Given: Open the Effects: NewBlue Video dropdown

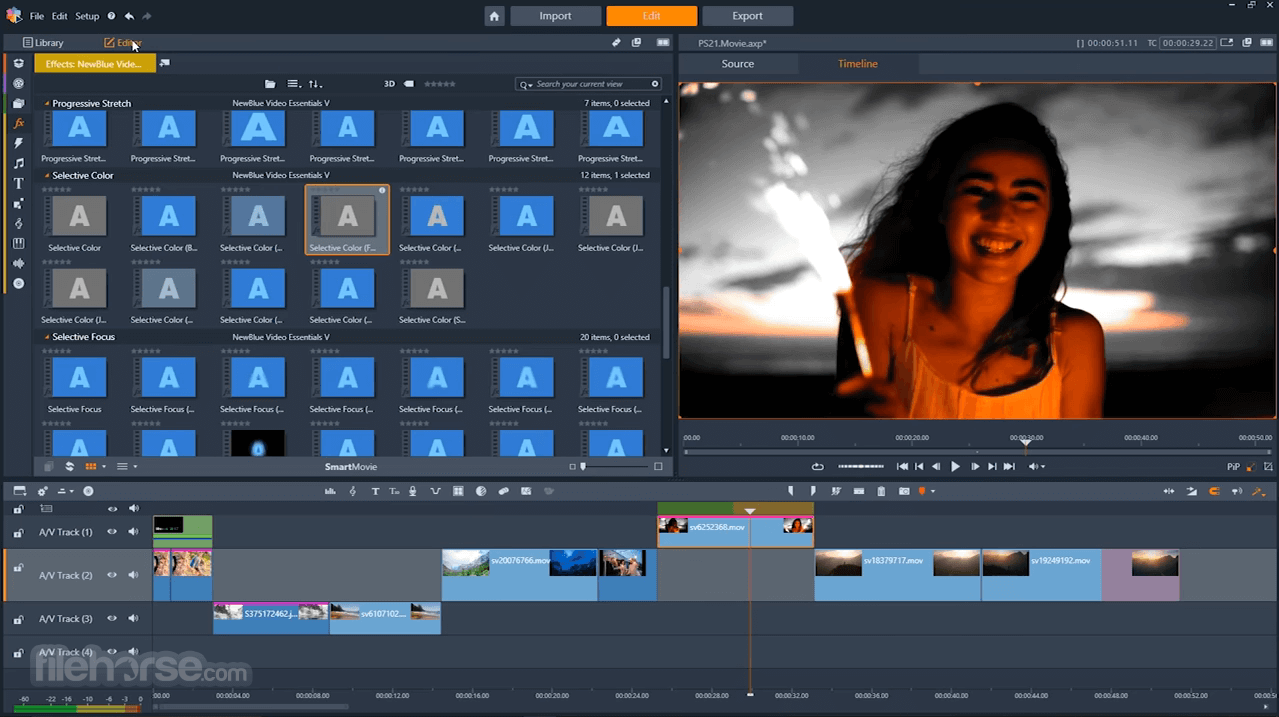Looking at the screenshot, I should tap(95, 62).
